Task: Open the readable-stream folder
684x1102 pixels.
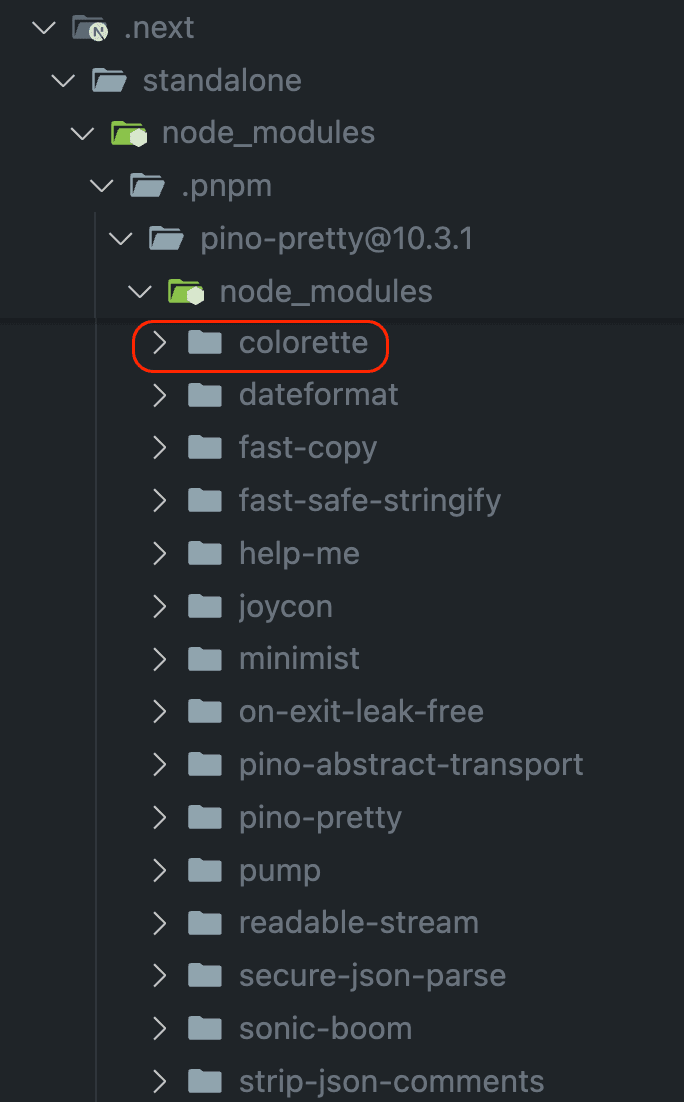Action: pos(358,923)
